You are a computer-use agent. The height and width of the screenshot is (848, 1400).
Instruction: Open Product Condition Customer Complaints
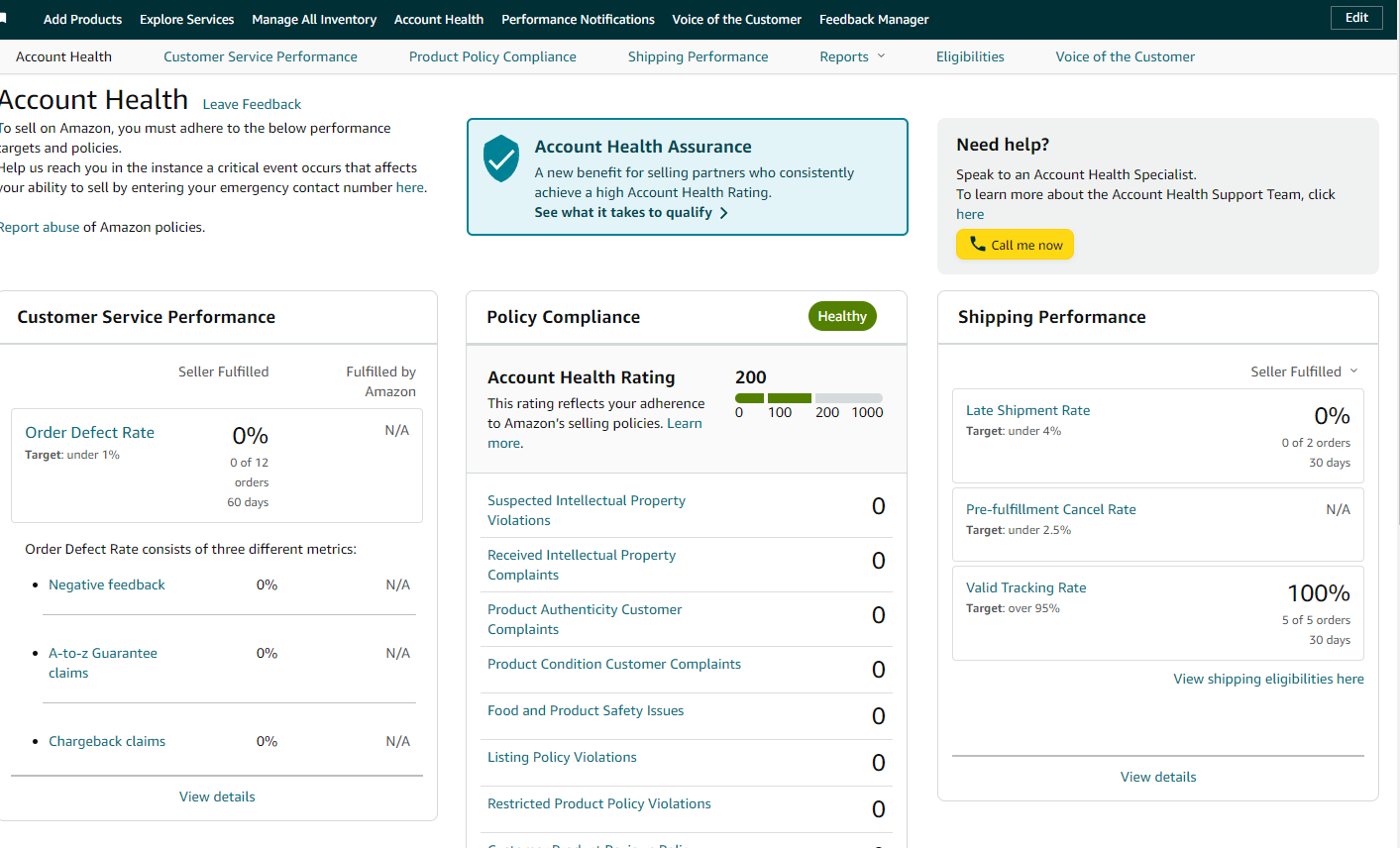[614, 664]
